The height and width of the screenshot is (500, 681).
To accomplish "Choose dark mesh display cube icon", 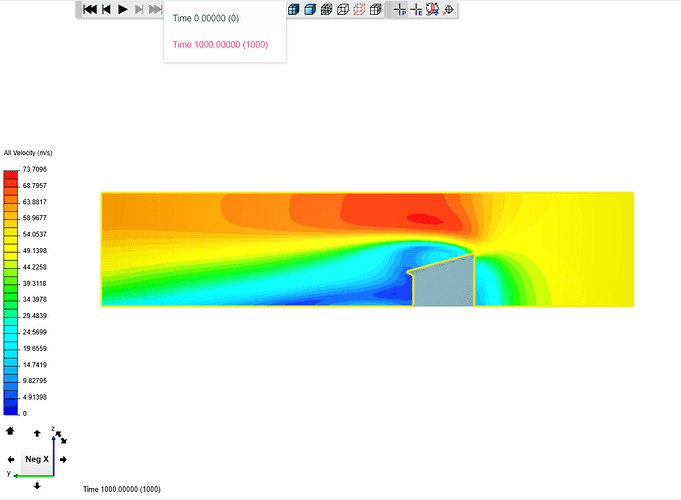I will pos(326,9).
